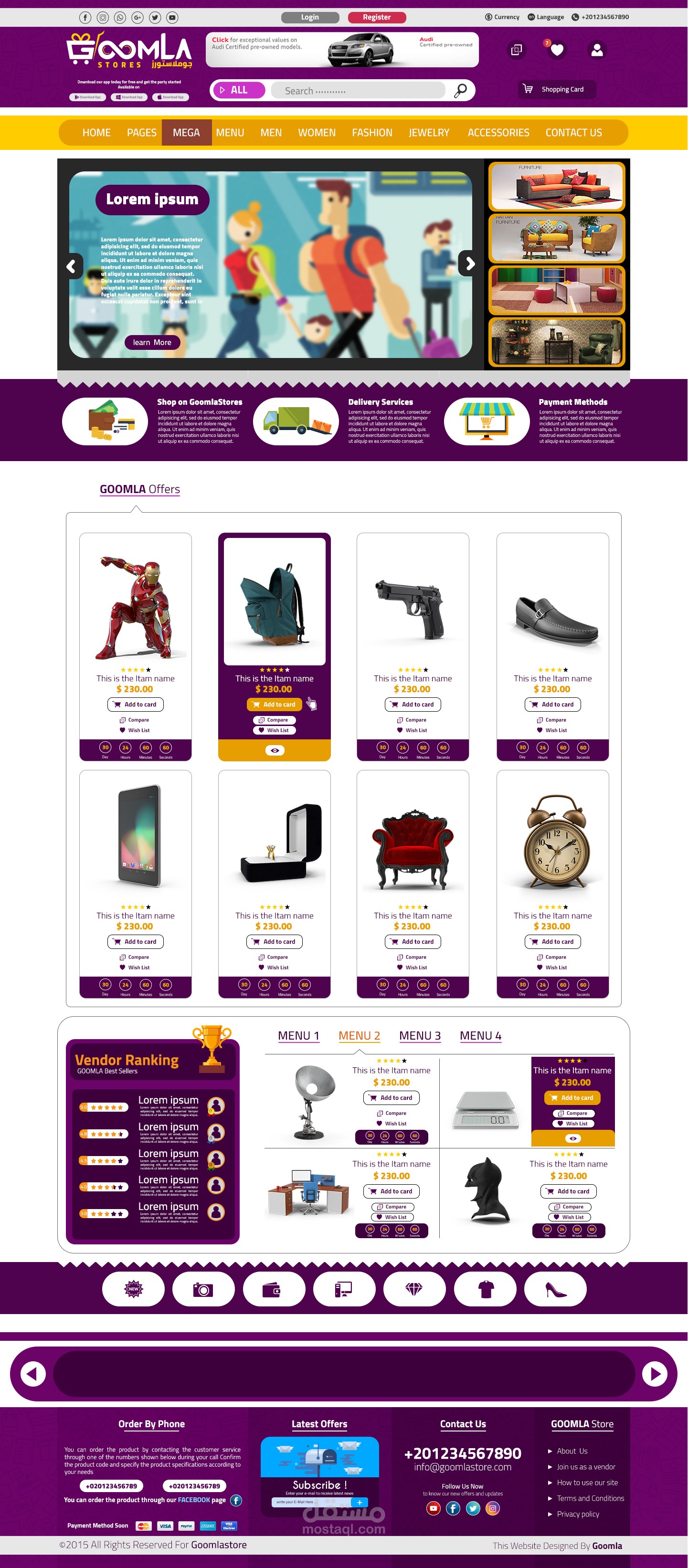
Task: Open the Language selector
Action: coord(546,17)
